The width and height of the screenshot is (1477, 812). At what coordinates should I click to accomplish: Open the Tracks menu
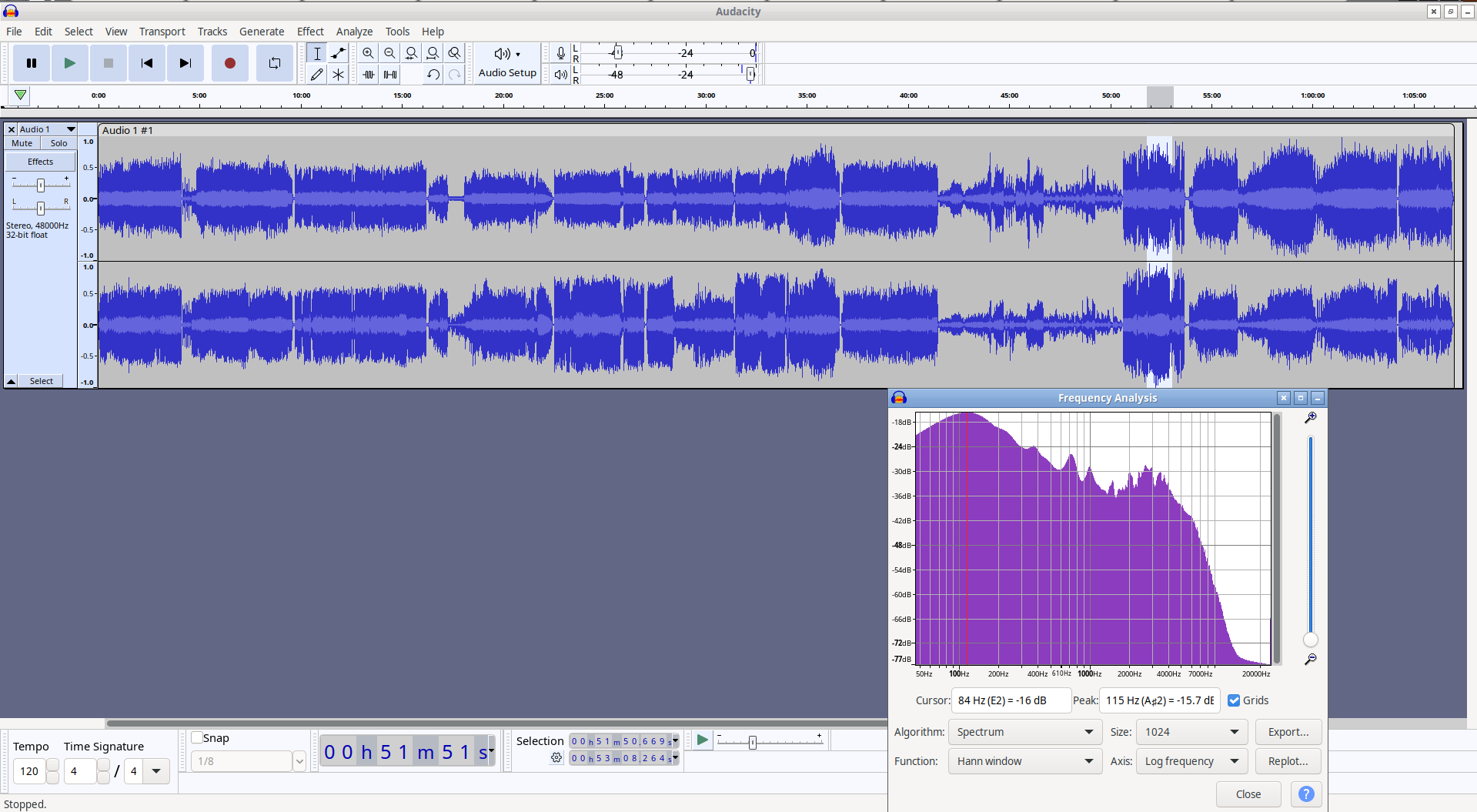coord(212,32)
